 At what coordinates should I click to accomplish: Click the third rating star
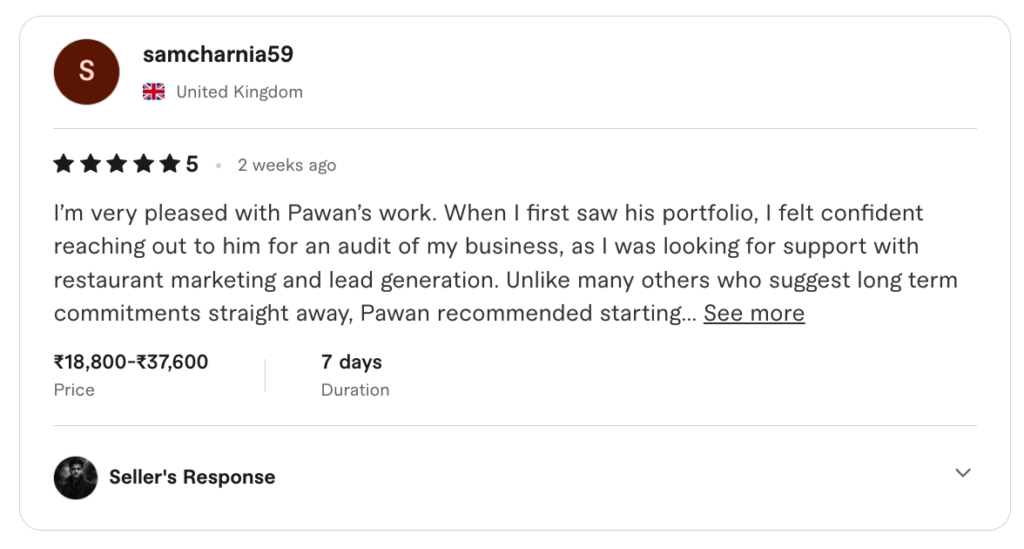pyautogui.click(x=117, y=164)
